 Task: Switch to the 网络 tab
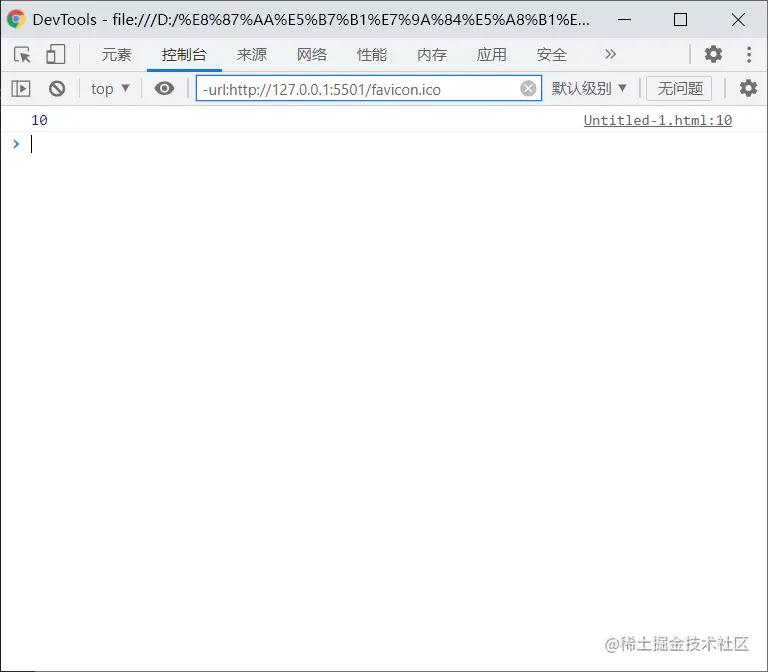coord(312,54)
